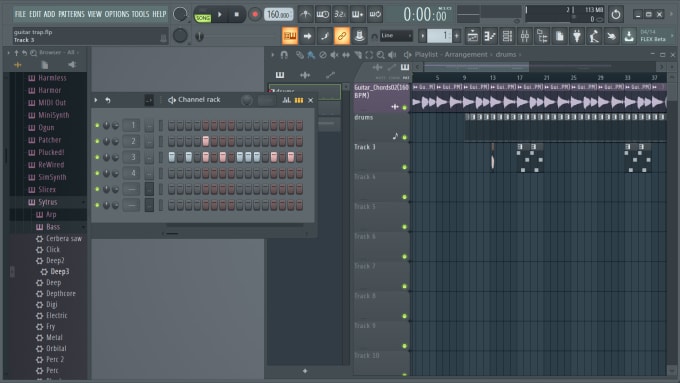680x383 pixels.
Task: Open the piano roll icon in toolbar
Action: pos(490,36)
